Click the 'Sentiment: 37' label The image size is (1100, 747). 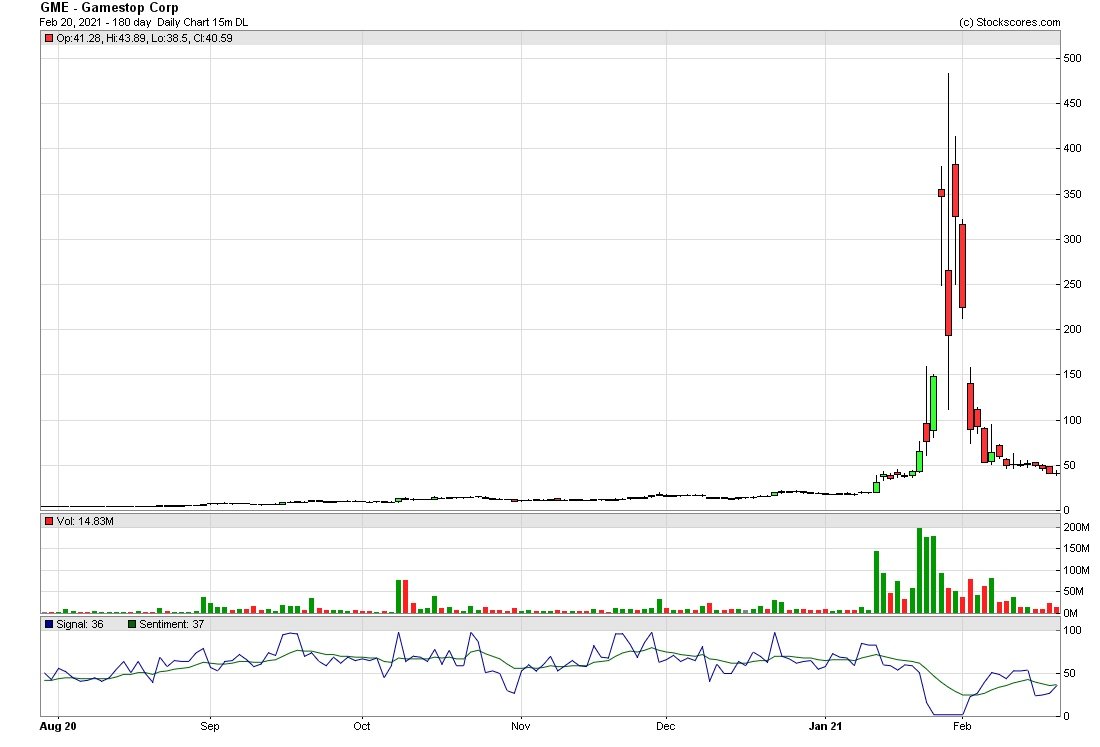(171, 624)
